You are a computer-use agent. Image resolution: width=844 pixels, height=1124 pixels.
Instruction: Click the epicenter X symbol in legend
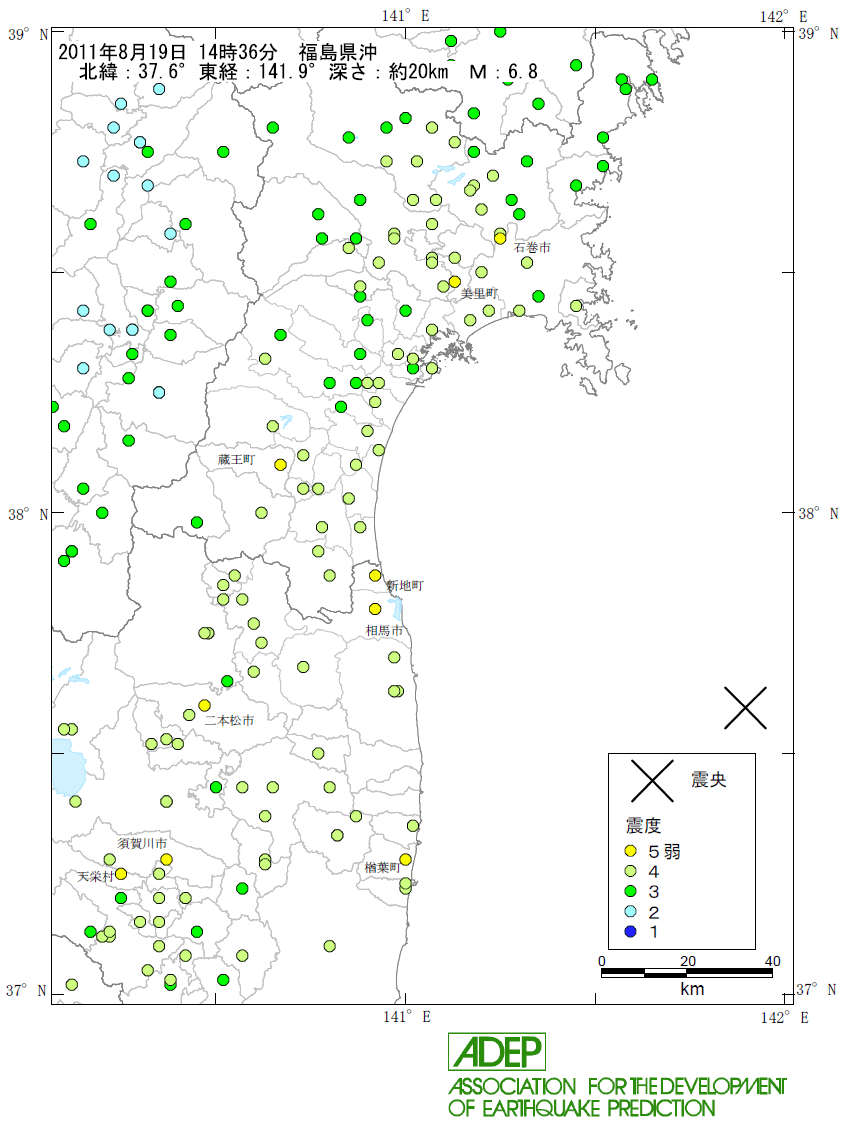(x=652, y=781)
